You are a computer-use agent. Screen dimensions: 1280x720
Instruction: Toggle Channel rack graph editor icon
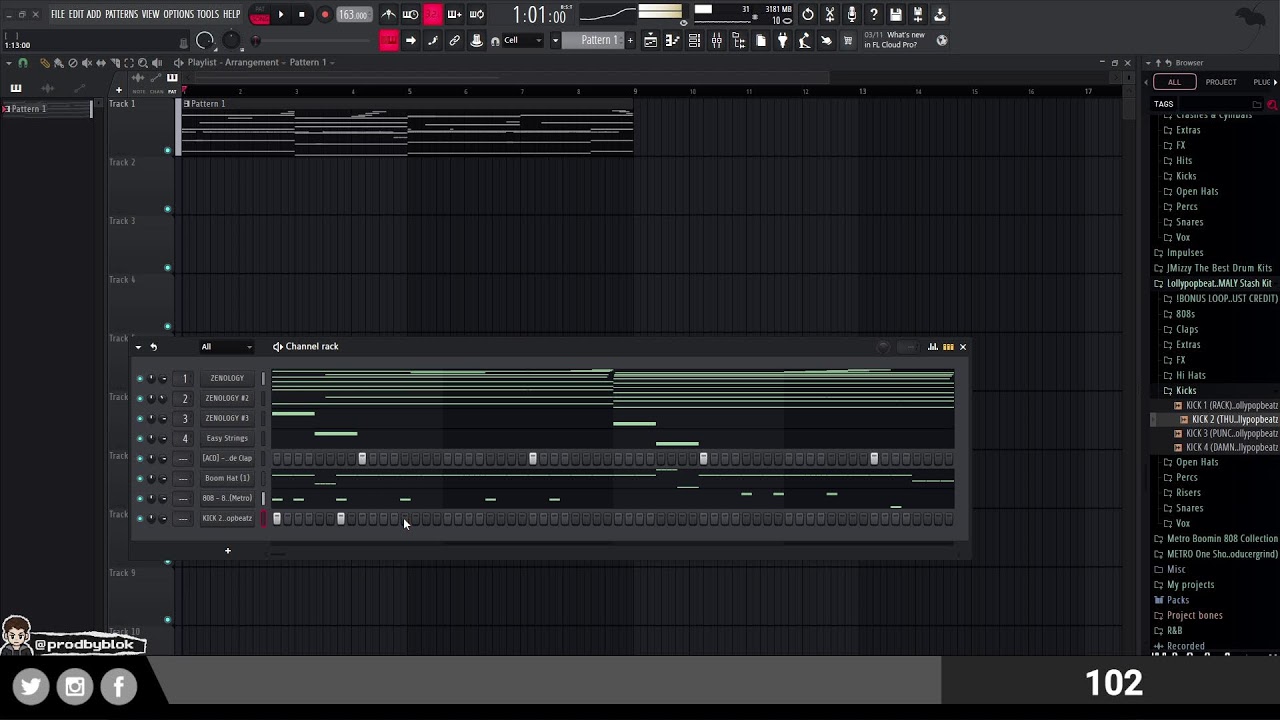coord(932,347)
